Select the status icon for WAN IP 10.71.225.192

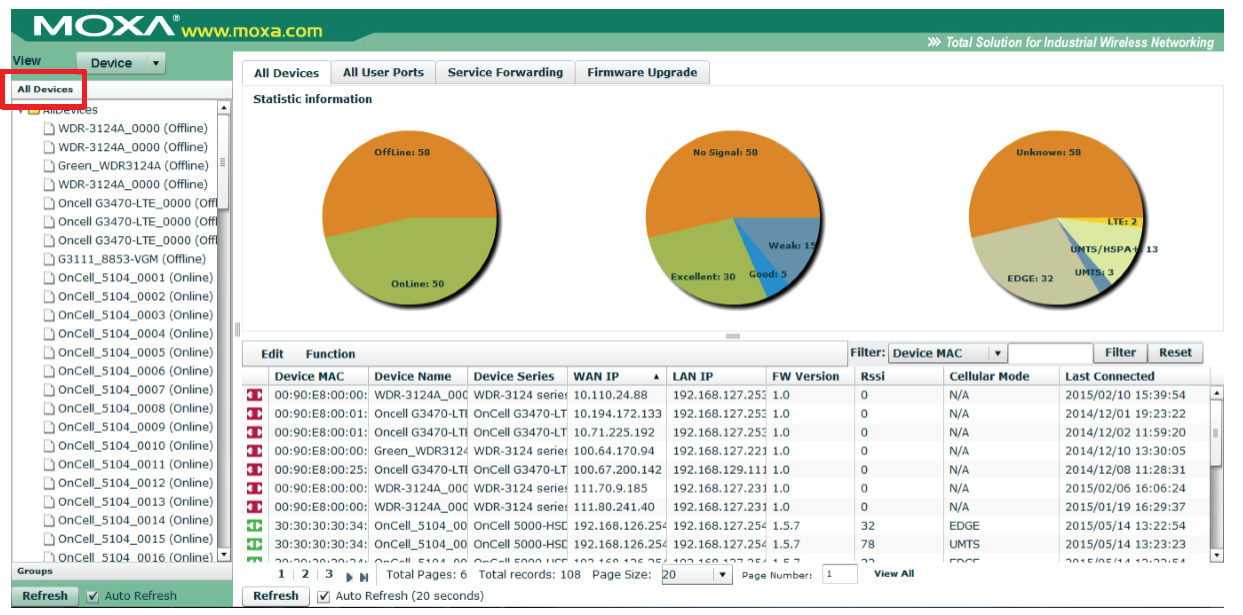(255, 433)
